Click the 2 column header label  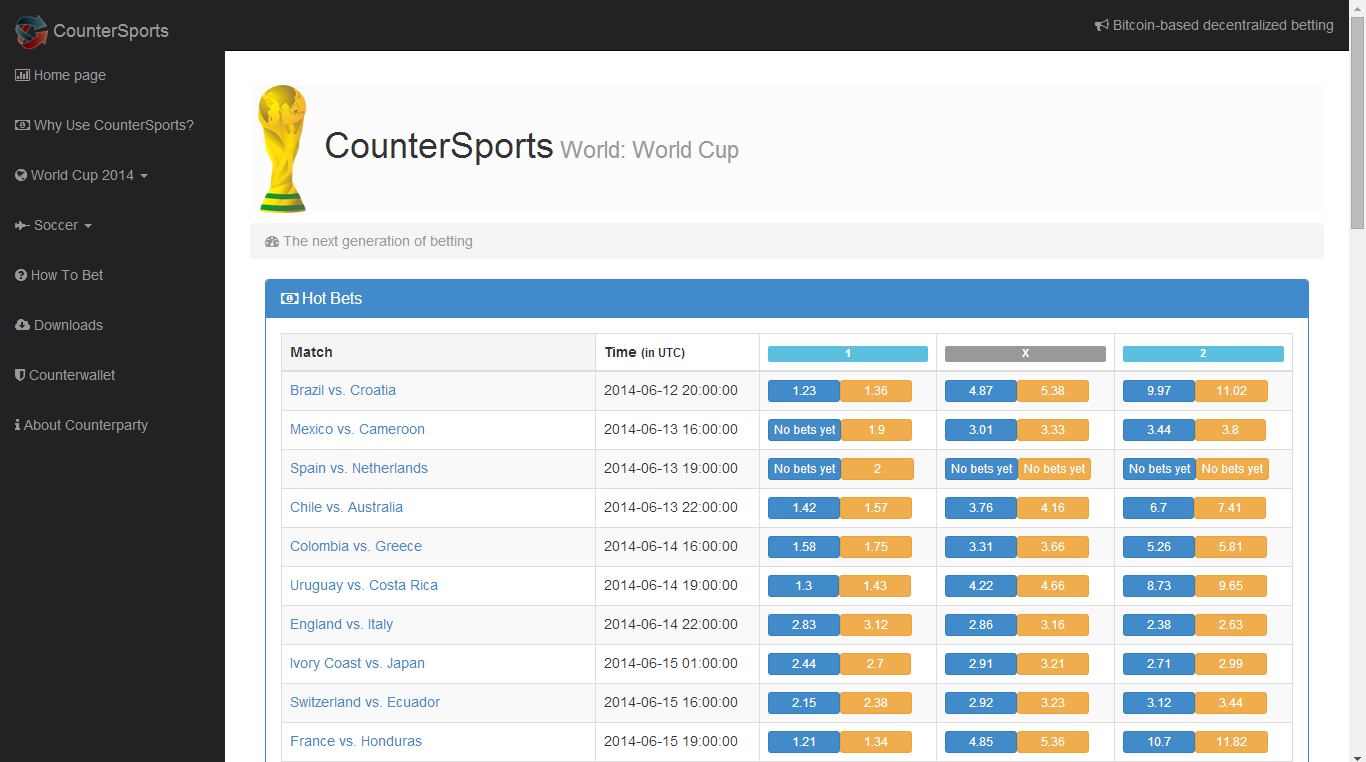tap(1203, 354)
